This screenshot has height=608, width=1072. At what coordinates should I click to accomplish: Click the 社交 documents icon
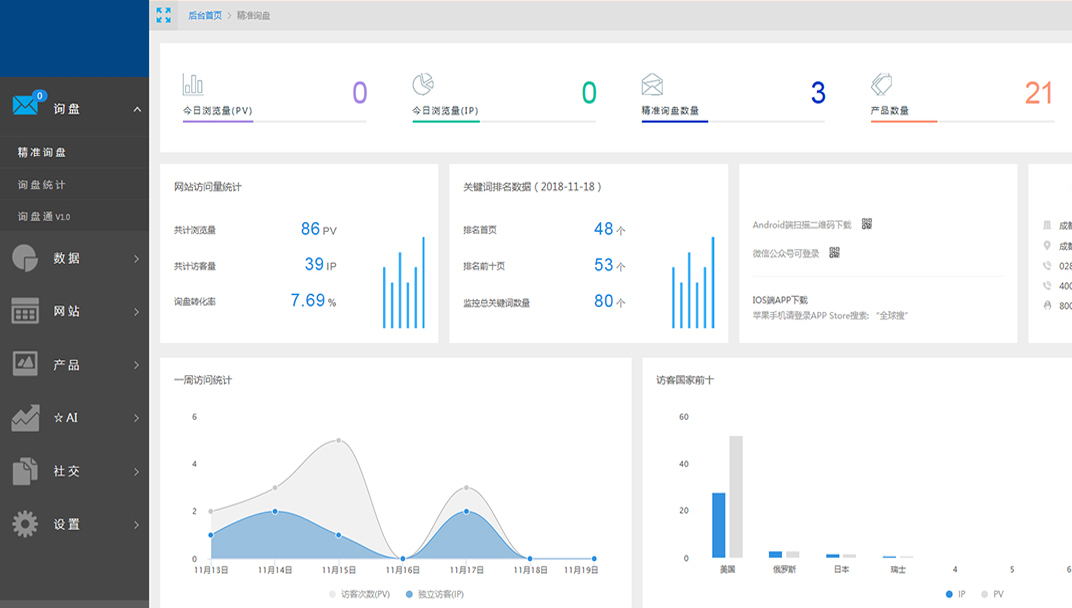click(x=25, y=471)
